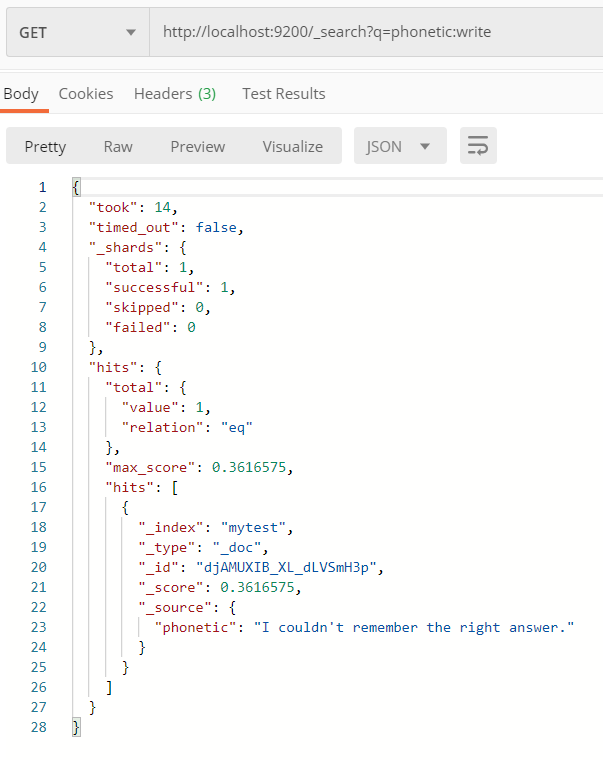Click the "_score": 0.3616575 line
The image size is (603, 760).
pos(220,587)
